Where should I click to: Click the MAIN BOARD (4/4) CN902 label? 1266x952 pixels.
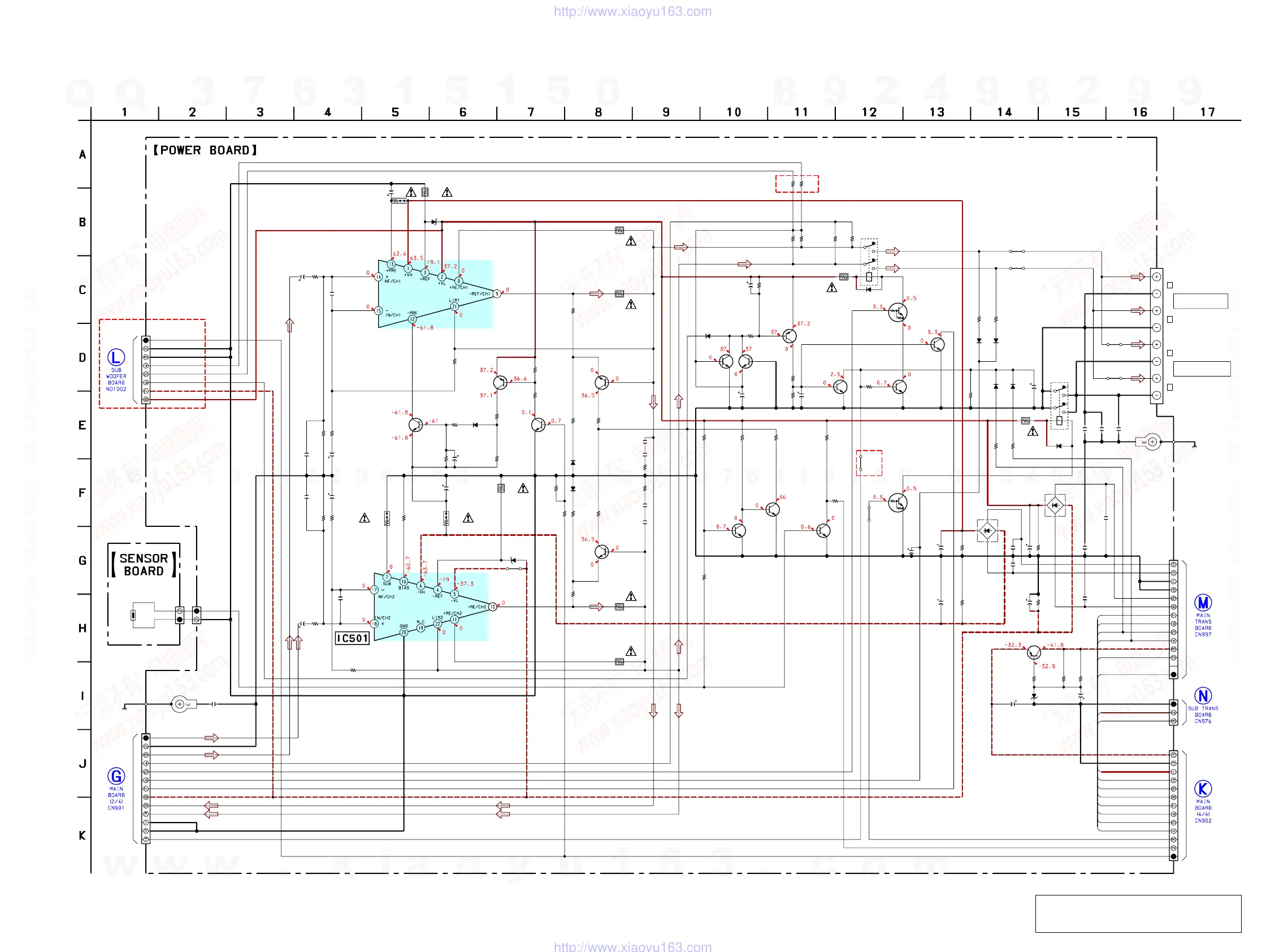1203,811
